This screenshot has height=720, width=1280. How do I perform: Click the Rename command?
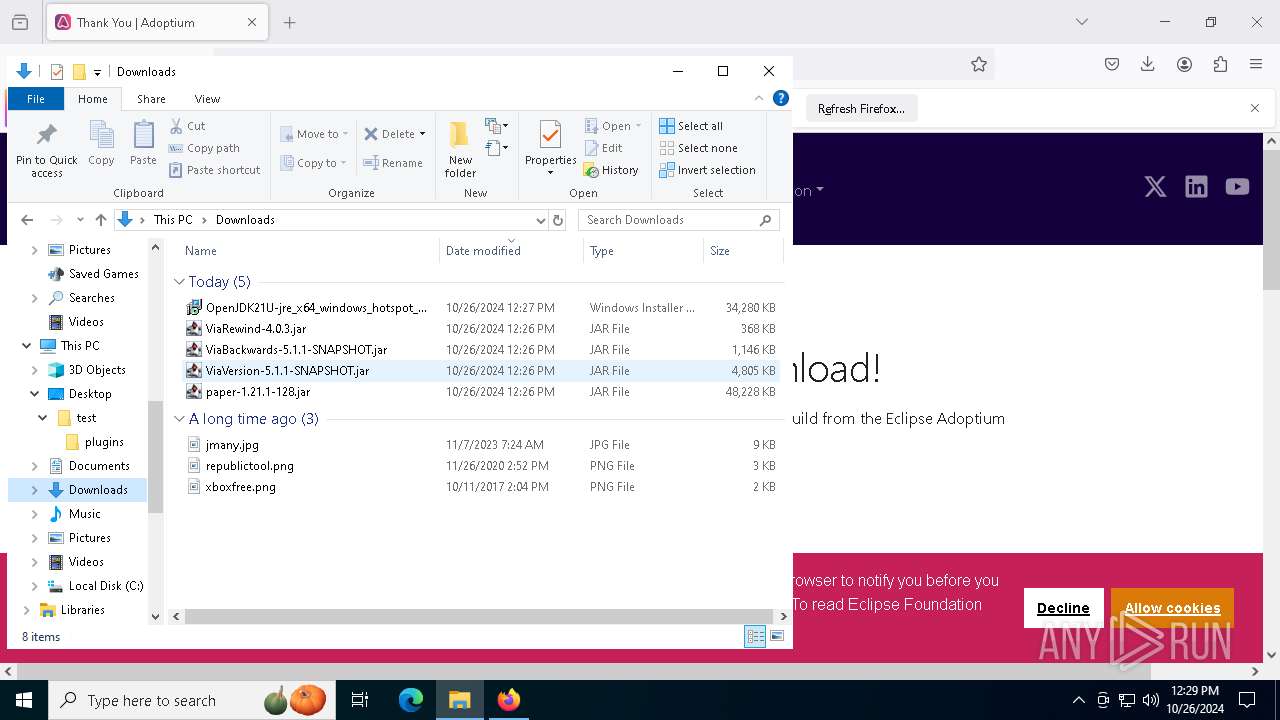click(393, 163)
